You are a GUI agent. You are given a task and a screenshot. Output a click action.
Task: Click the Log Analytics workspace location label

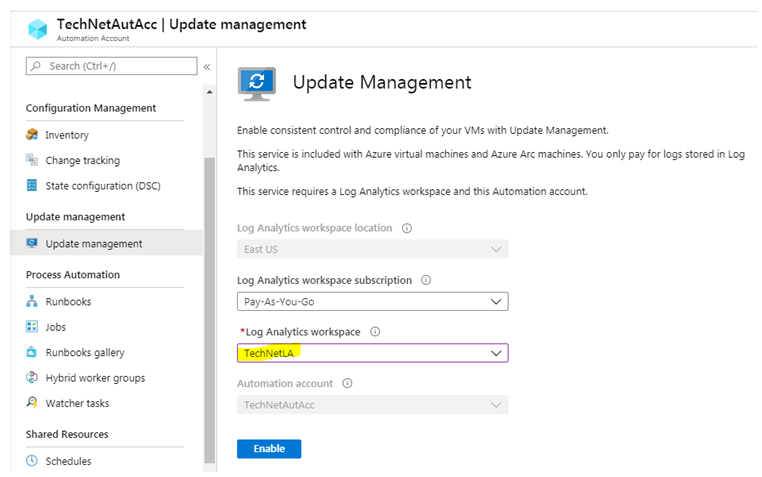coord(314,228)
